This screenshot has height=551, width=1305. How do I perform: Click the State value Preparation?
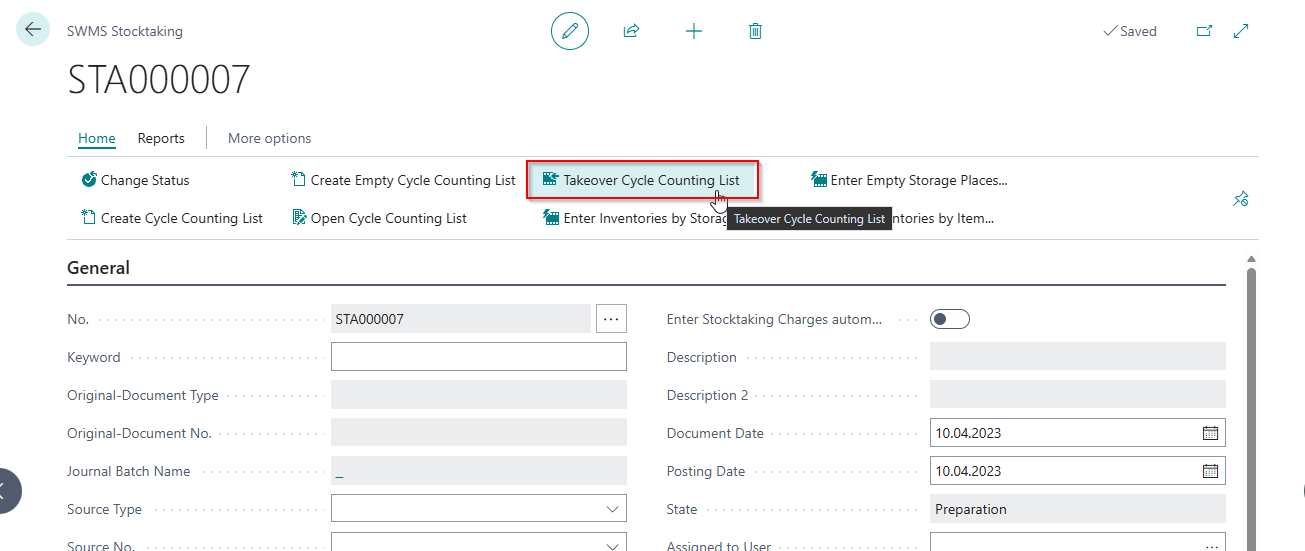[x=1078, y=509]
